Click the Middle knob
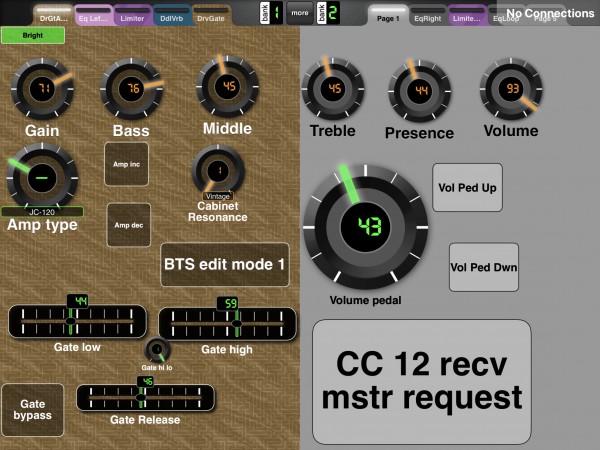600x450 pixels. (x=227, y=86)
